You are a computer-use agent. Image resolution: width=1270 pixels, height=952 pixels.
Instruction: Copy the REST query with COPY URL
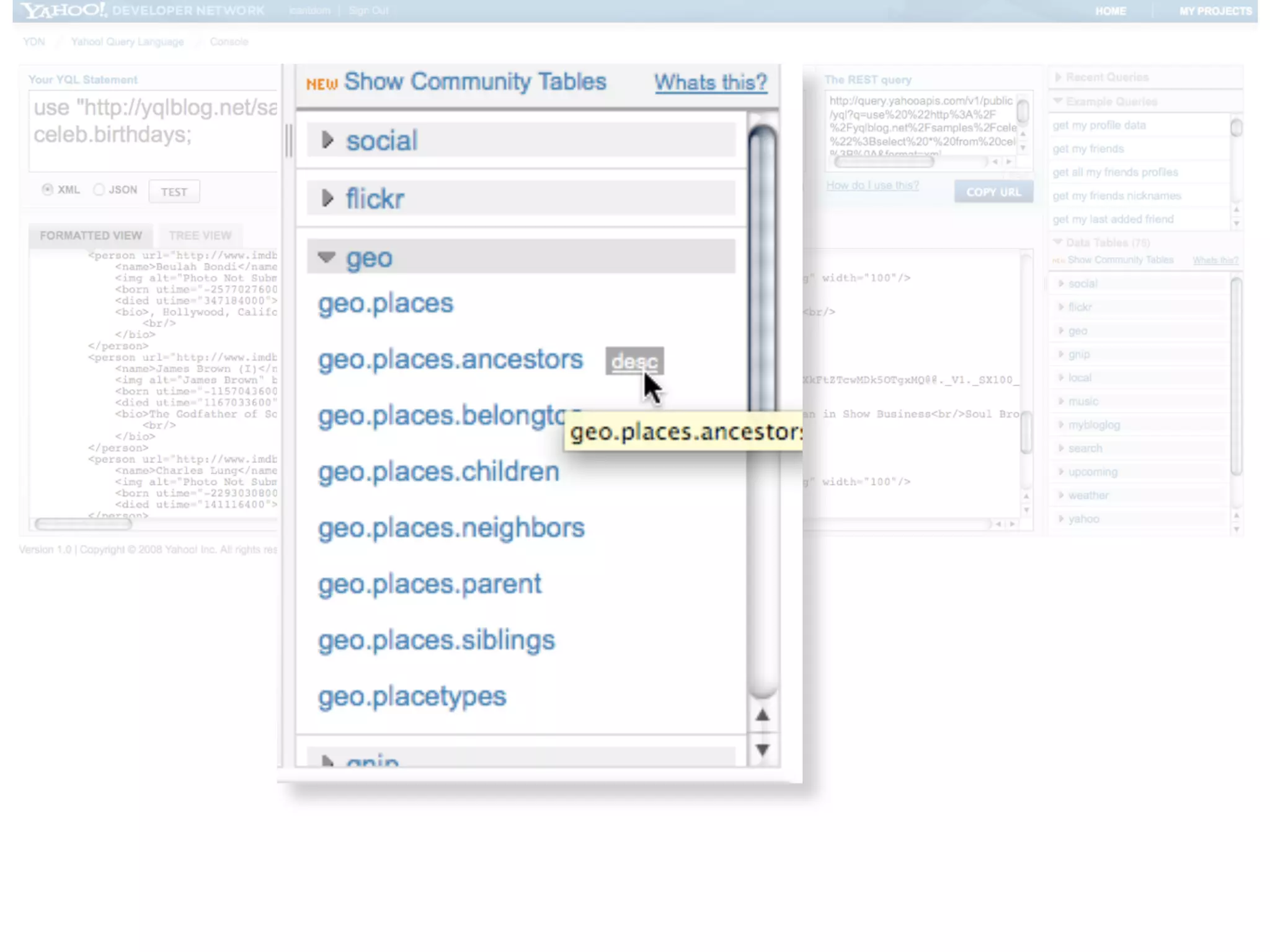[993, 192]
